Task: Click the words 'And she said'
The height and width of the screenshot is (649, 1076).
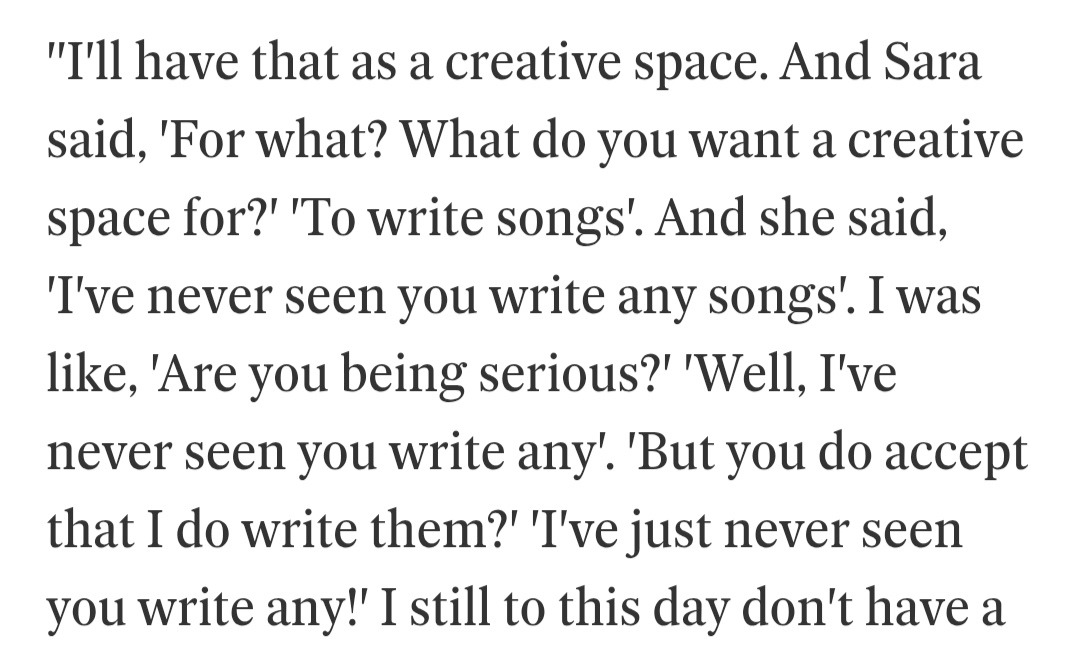Action: (801, 218)
